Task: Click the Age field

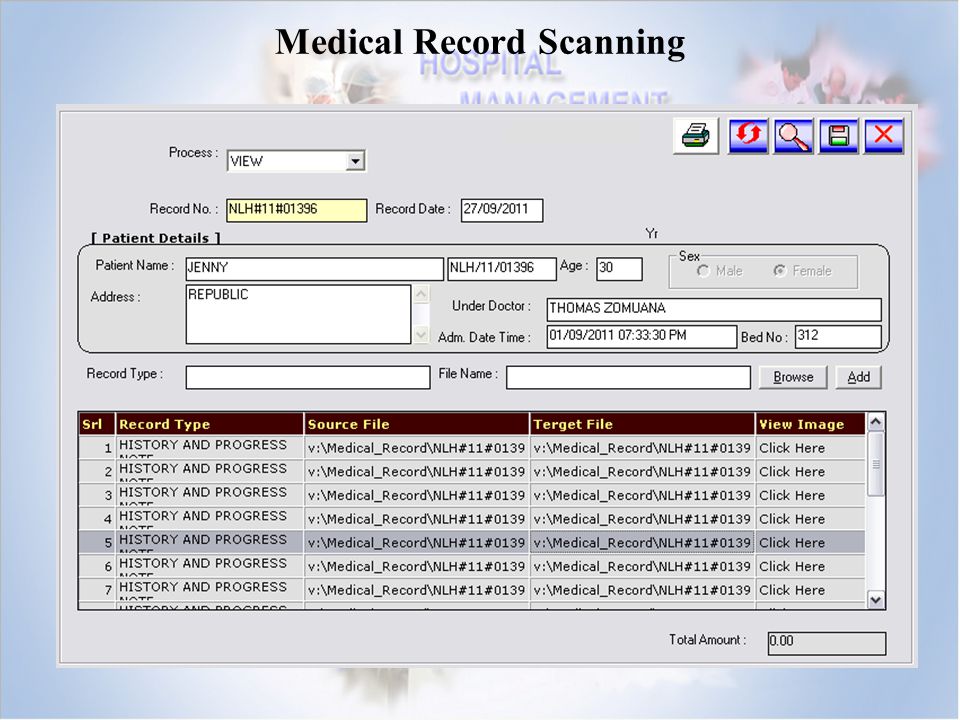Action: pyautogui.click(x=620, y=269)
